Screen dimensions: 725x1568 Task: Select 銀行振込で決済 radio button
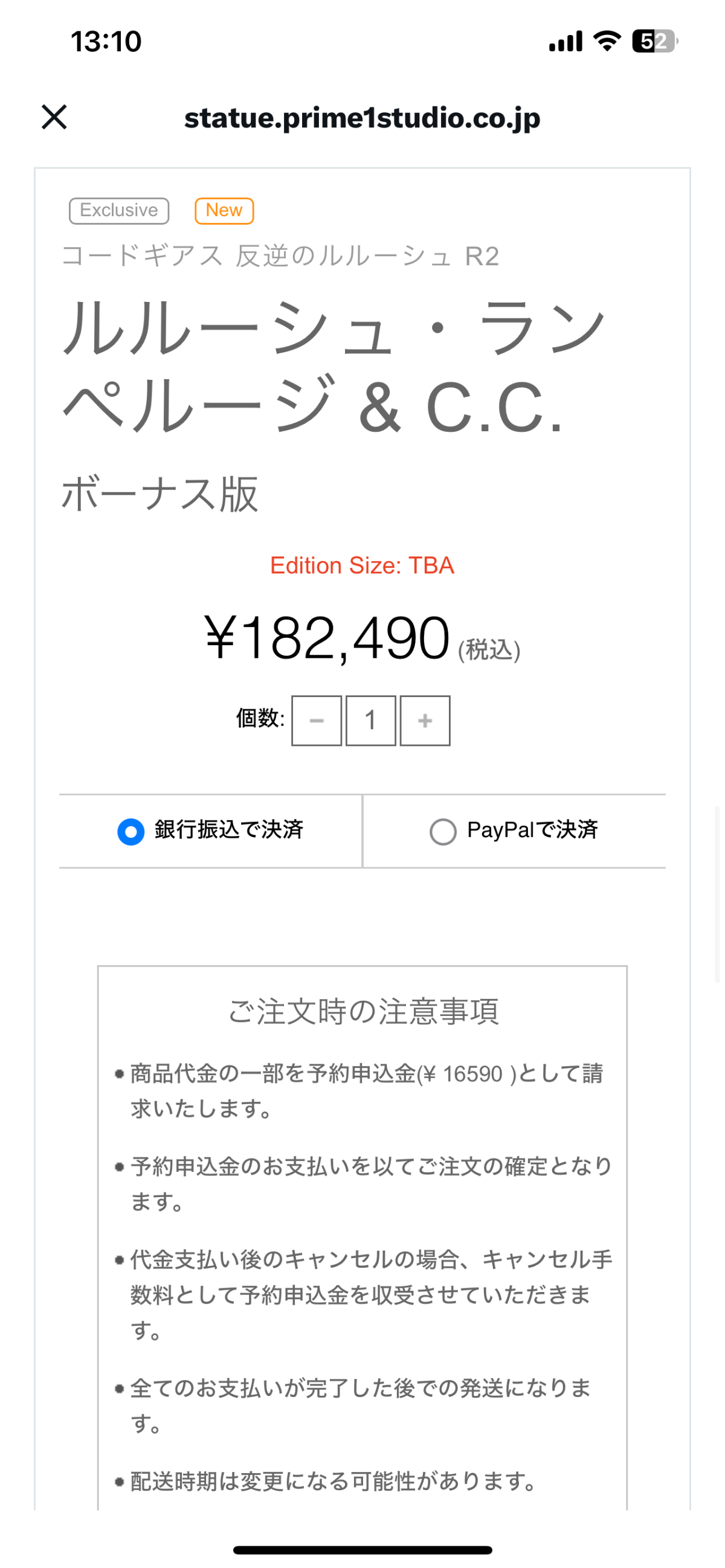point(131,832)
